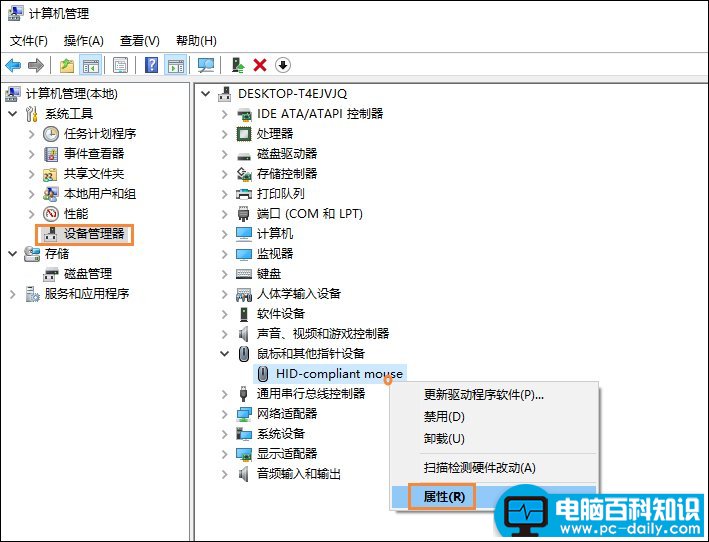Image resolution: width=709 pixels, height=542 pixels.
Task: Select the Event Viewer icon
Action: pyautogui.click(x=51, y=154)
